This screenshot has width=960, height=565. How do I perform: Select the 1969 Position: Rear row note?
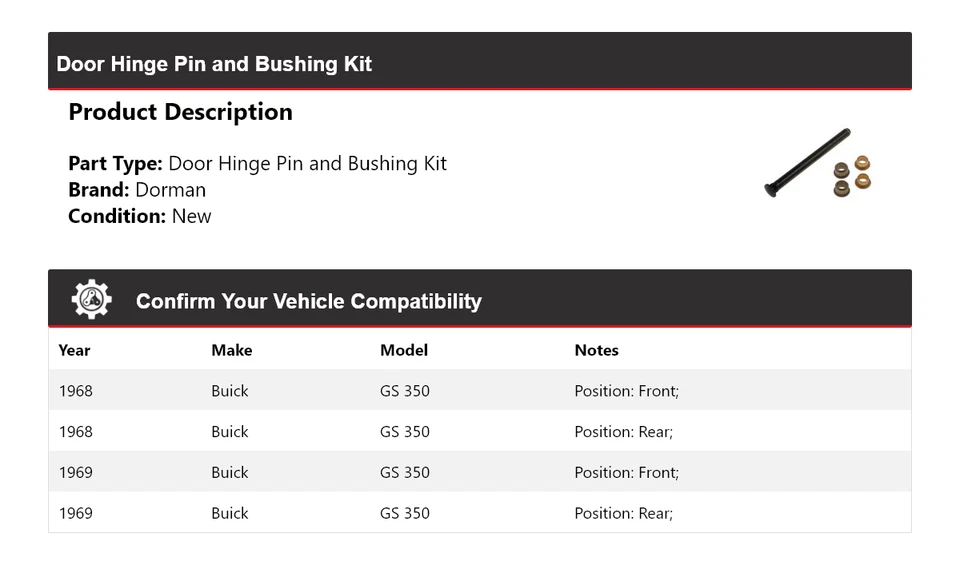coord(623,513)
